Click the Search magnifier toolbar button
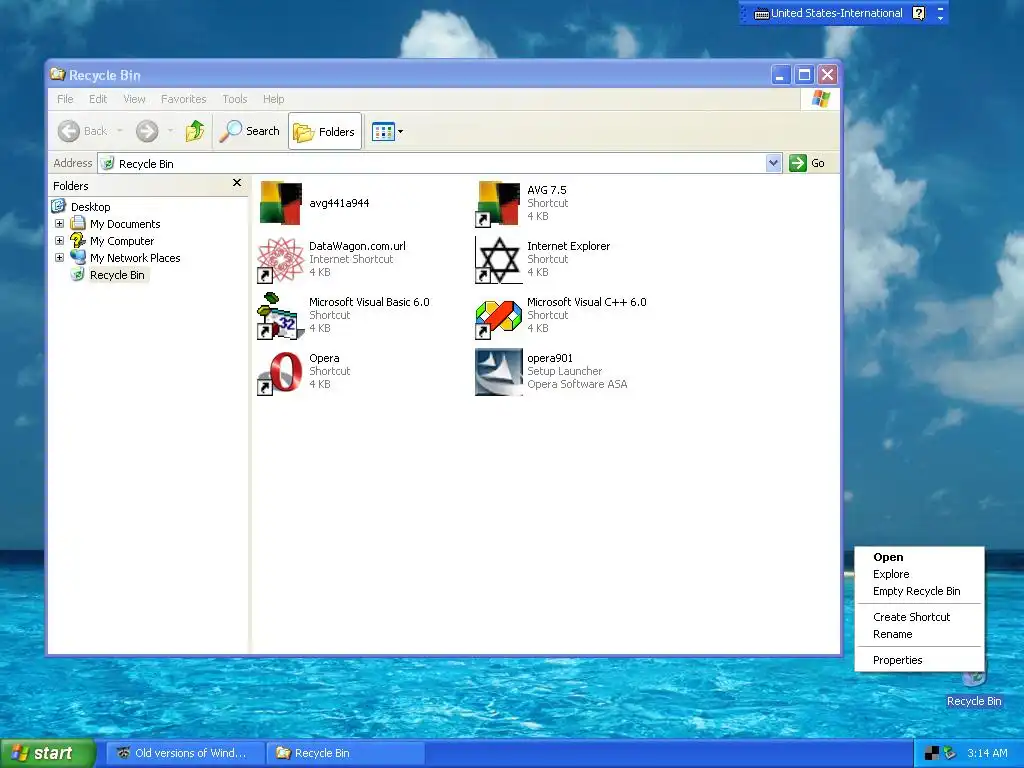Viewport: 1024px width, 768px height. click(249, 131)
